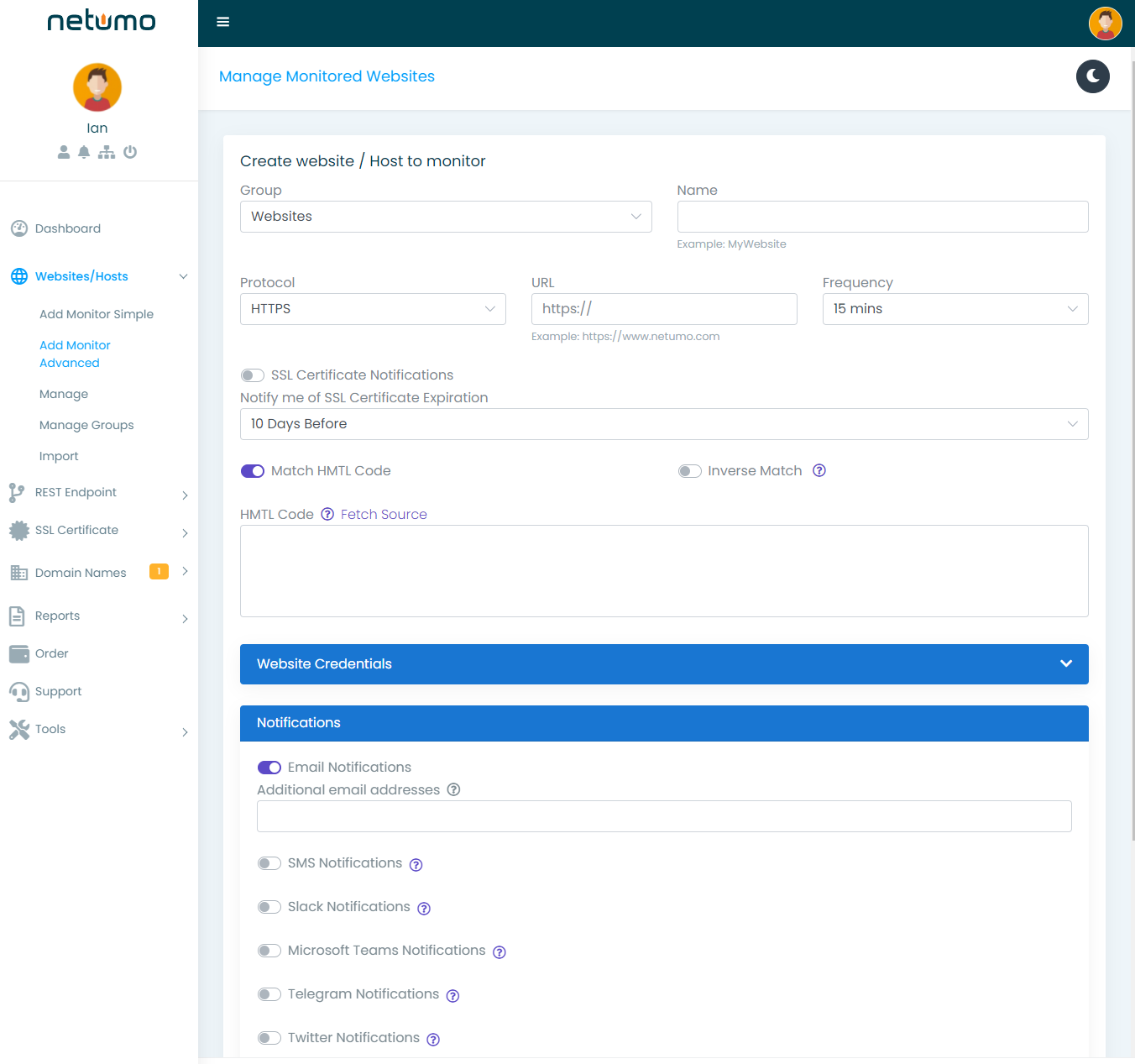
Task: Enable Slack Notifications toggle
Action: coord(269,907)
